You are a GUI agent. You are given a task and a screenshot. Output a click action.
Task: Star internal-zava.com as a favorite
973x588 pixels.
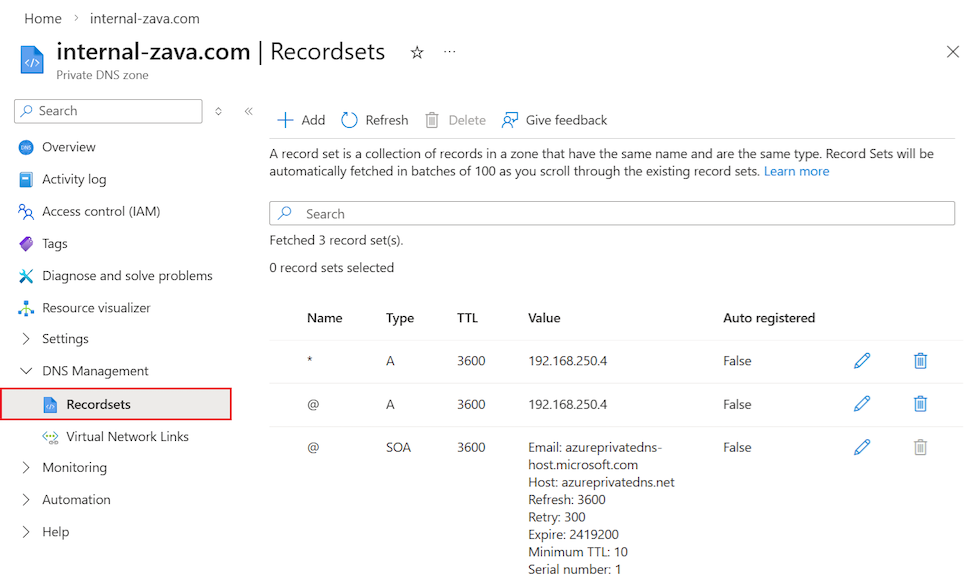416,52
